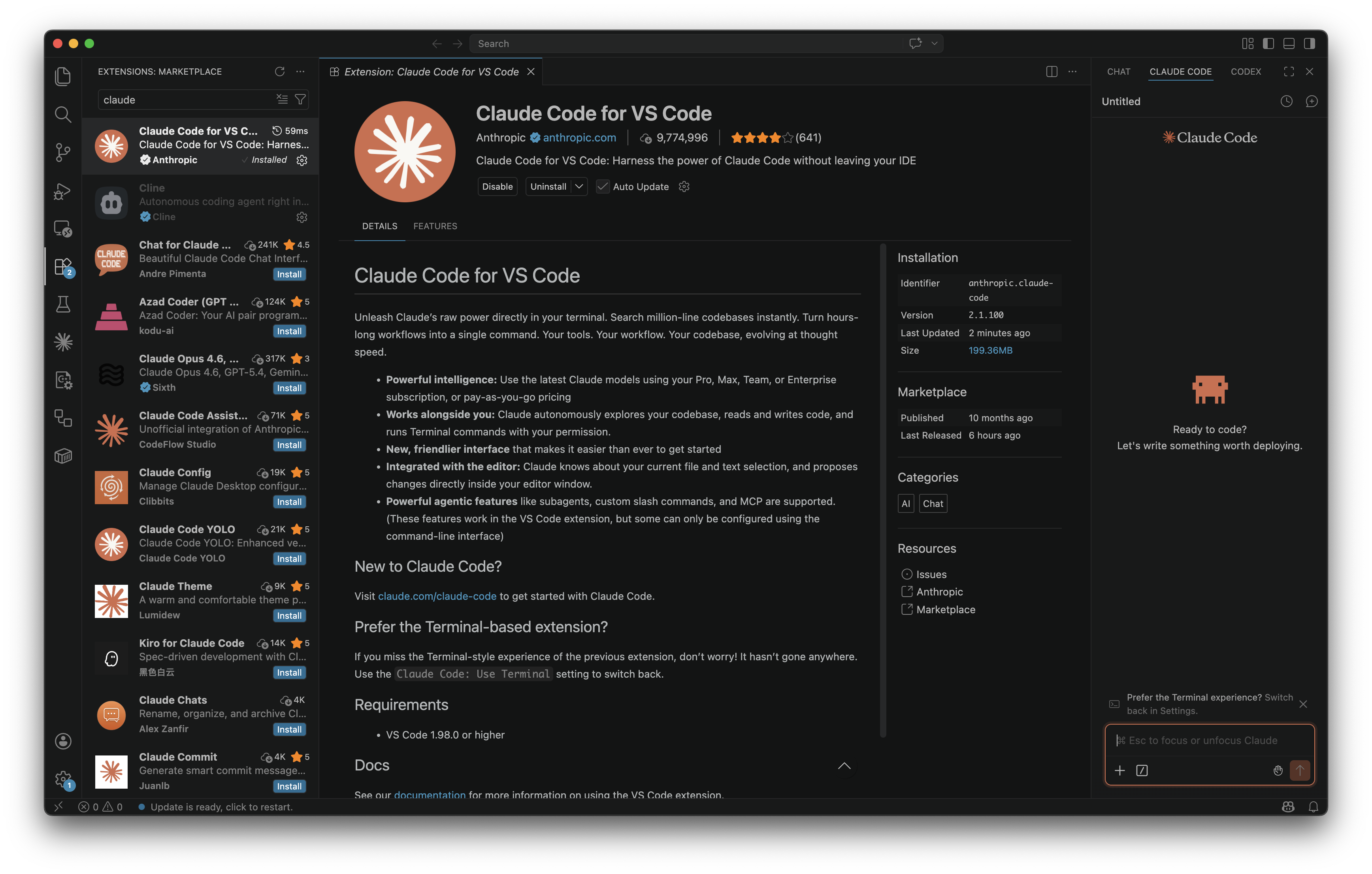Disable the Claude Code extension
Screen dimensions: 1372x874
[x=498, y=186]
